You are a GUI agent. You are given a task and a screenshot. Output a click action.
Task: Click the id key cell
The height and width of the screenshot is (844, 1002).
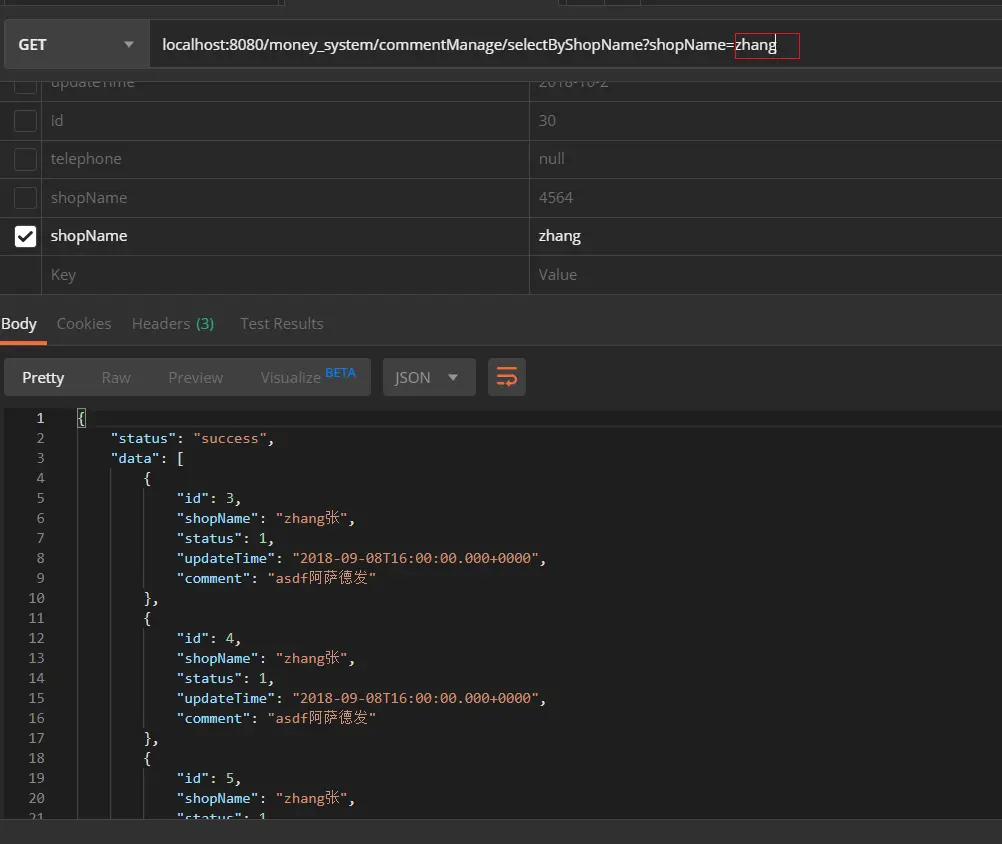coord(285,121)
